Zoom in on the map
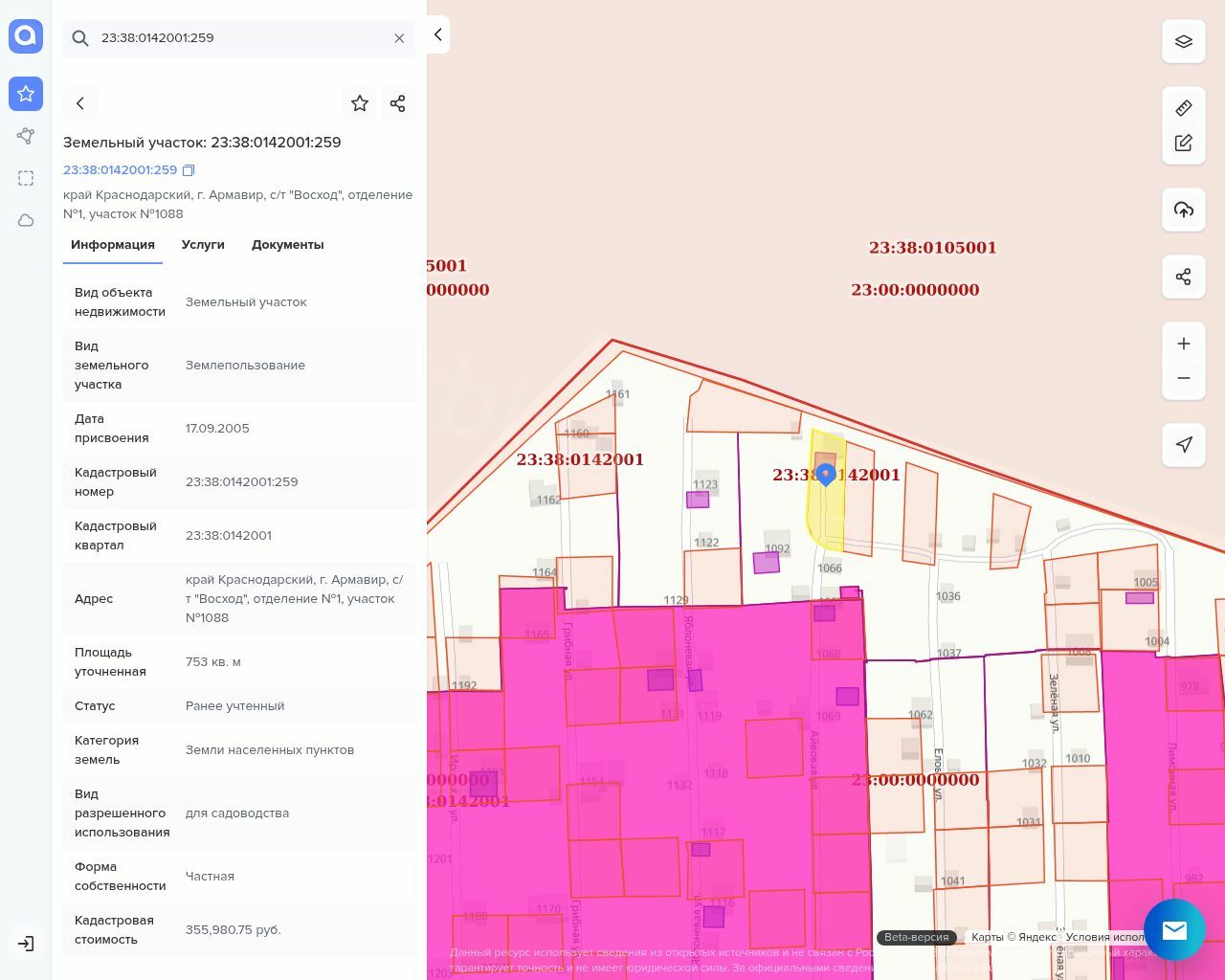This screenshot has height=980, width=1225. pyautogui.click(x=1184, y=344)
